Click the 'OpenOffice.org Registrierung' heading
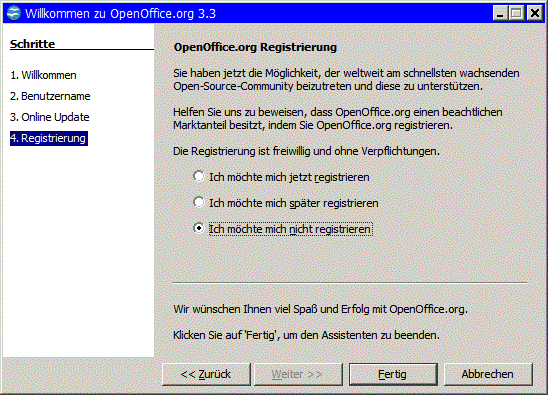 pyautogui.click(x=255, y=47)
